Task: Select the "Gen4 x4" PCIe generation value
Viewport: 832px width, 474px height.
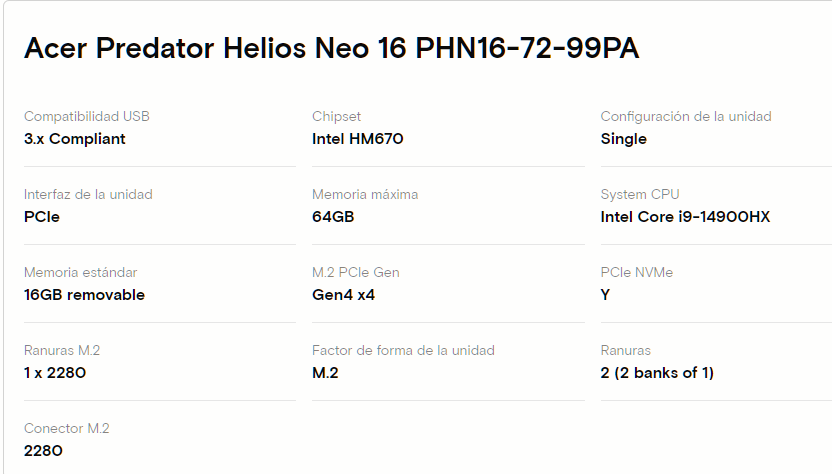Action: coord(343,295)
